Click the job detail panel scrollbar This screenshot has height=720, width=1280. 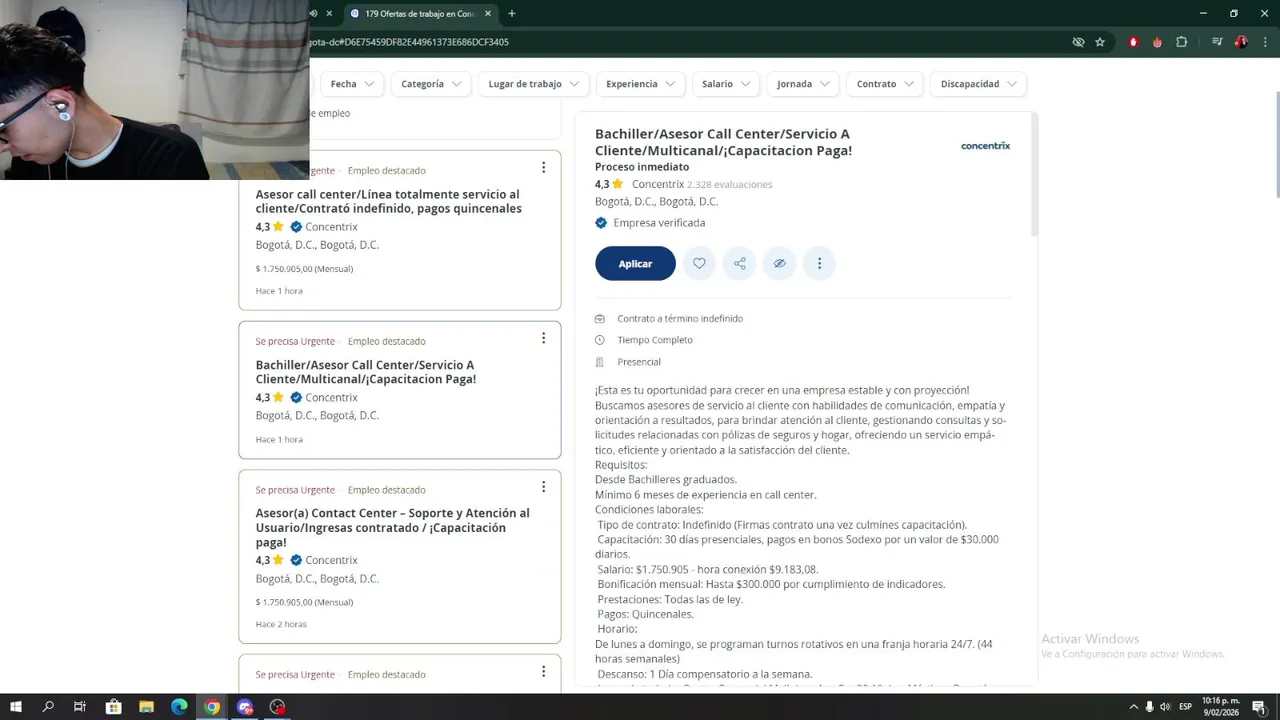click(1035, 175)
